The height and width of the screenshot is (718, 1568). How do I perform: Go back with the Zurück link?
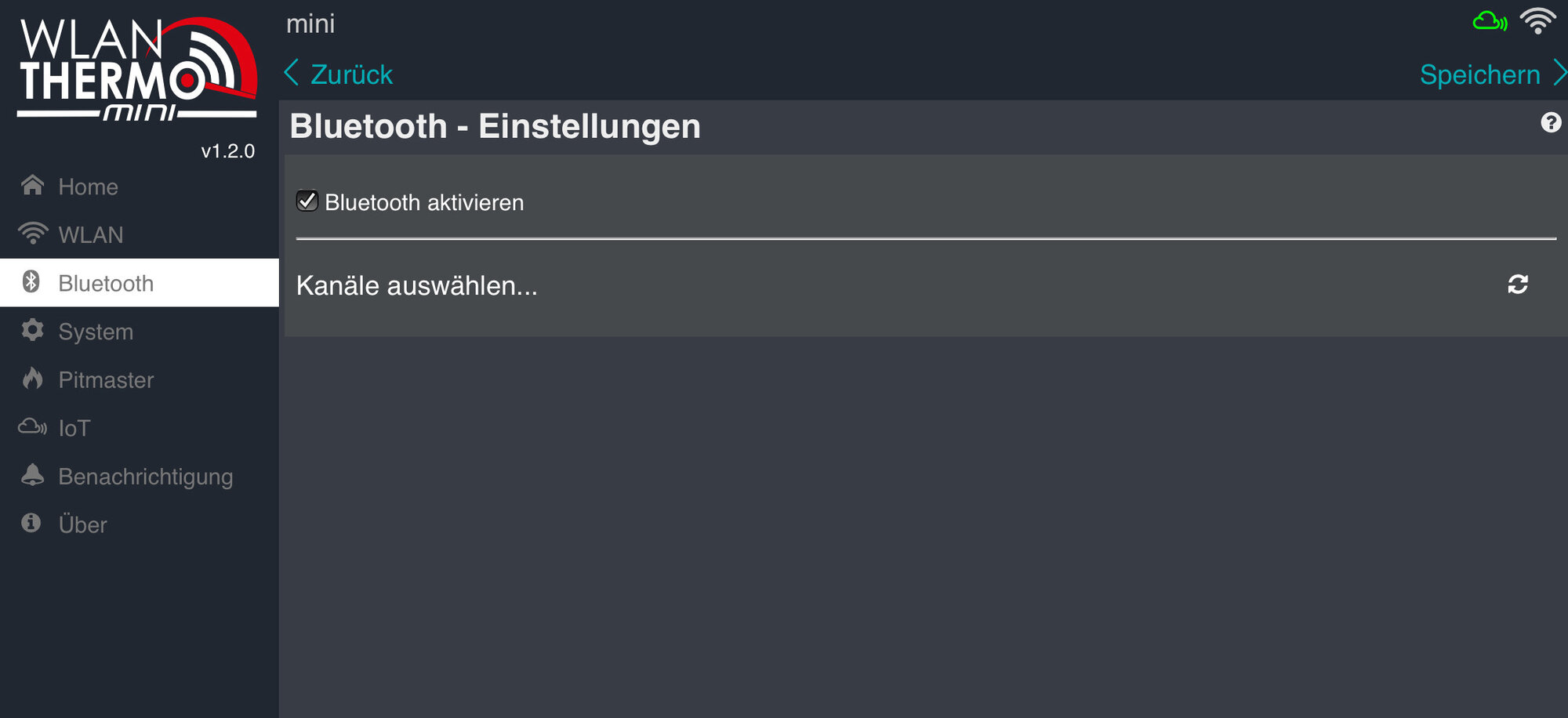pyautogui.click(x=351, y=74)
